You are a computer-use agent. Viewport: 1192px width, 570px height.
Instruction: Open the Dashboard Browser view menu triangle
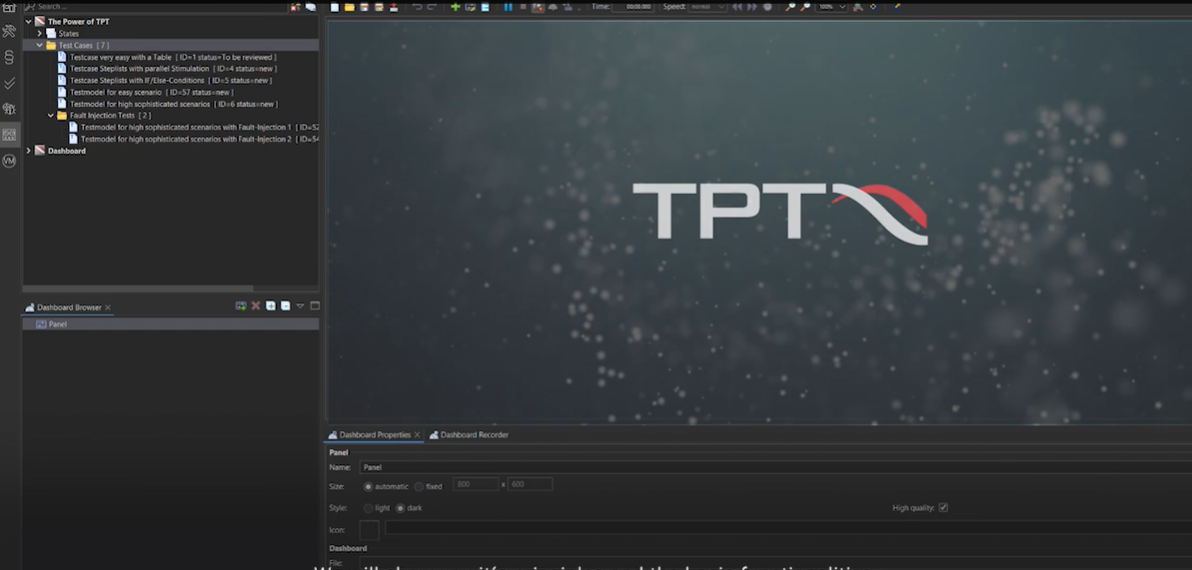click(x=300, y=306)
